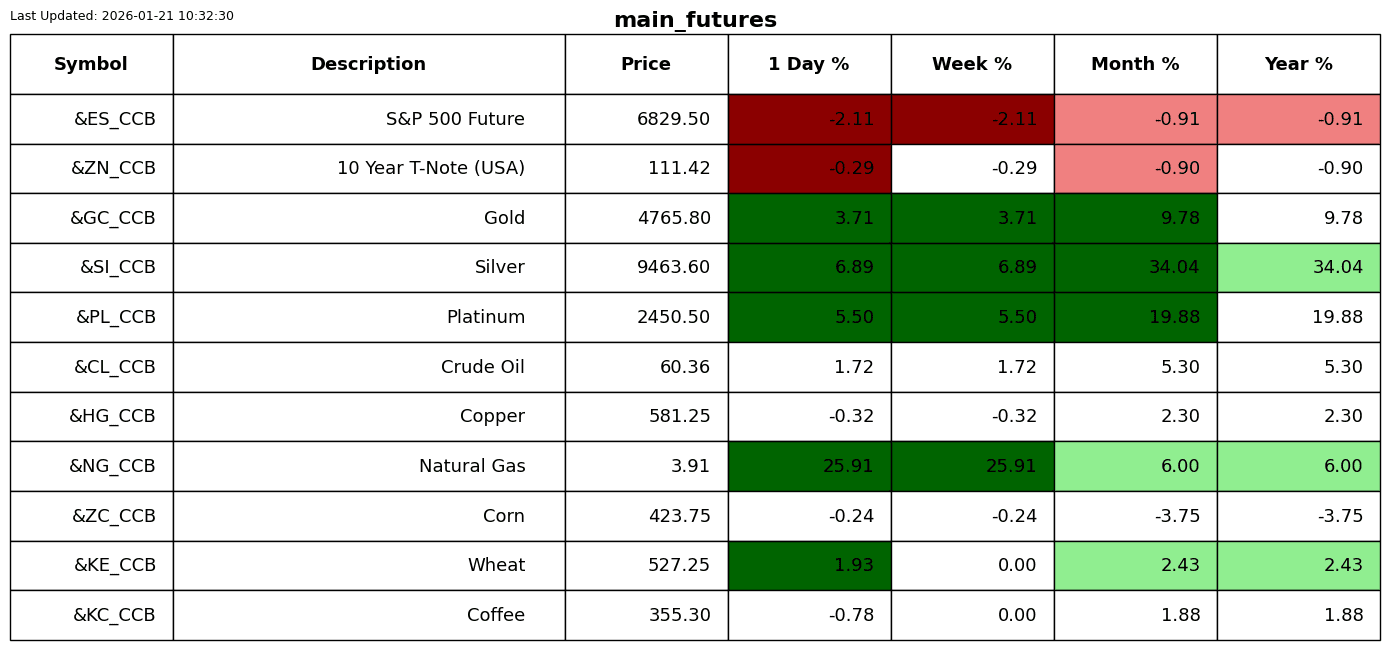Click the 1 Day % column header
Viewport: 1390px width, 650px height.
pyautogui.click(x=809, y=65)
